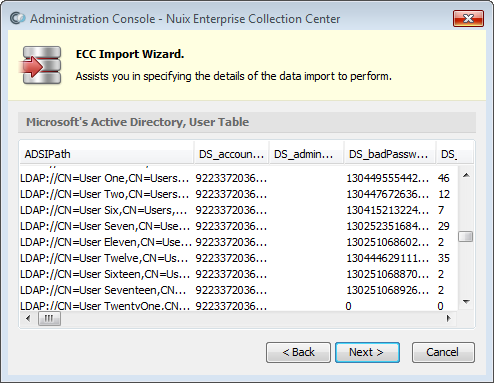Screen dimensions: 494x383
Task: Click the Next > button
Action: click(367, 352)
